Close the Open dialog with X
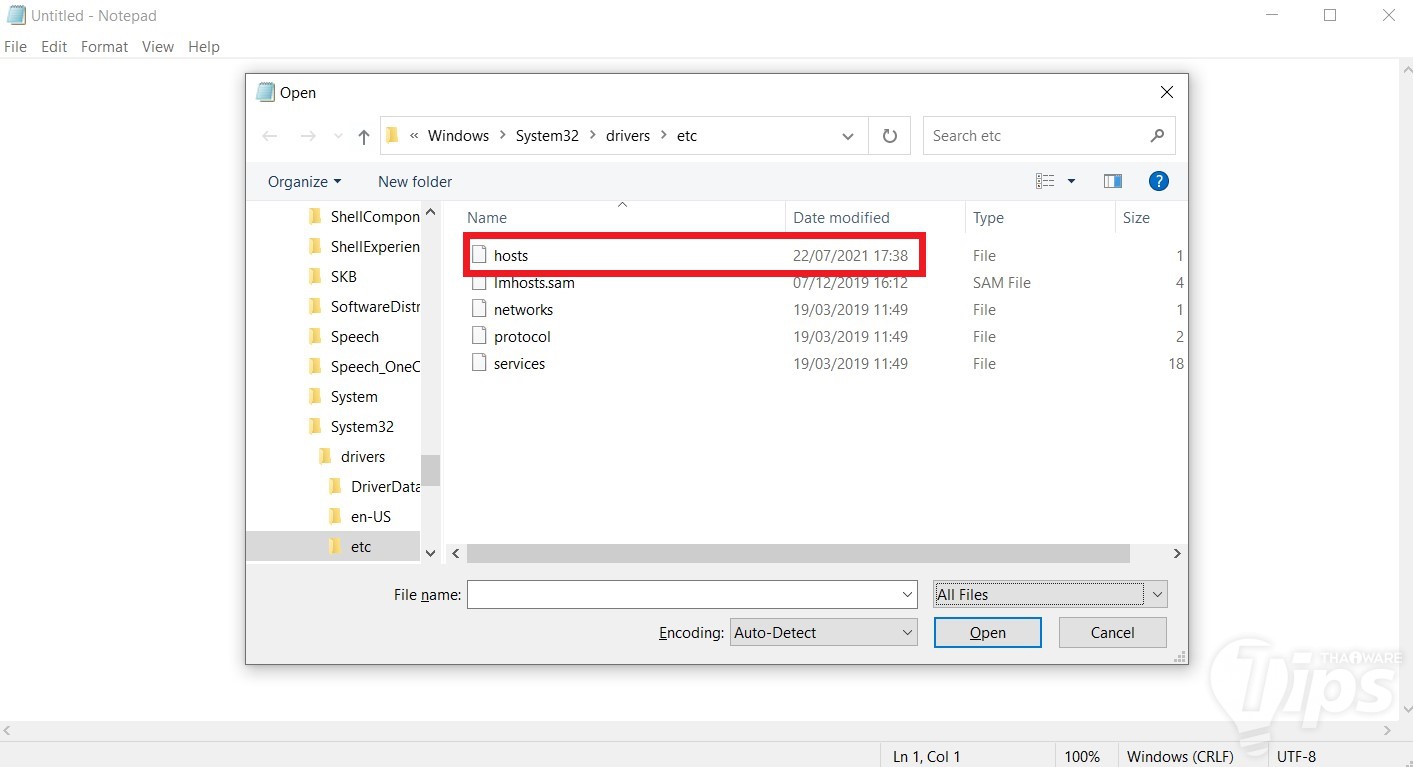 click(x=1166, y=92)
